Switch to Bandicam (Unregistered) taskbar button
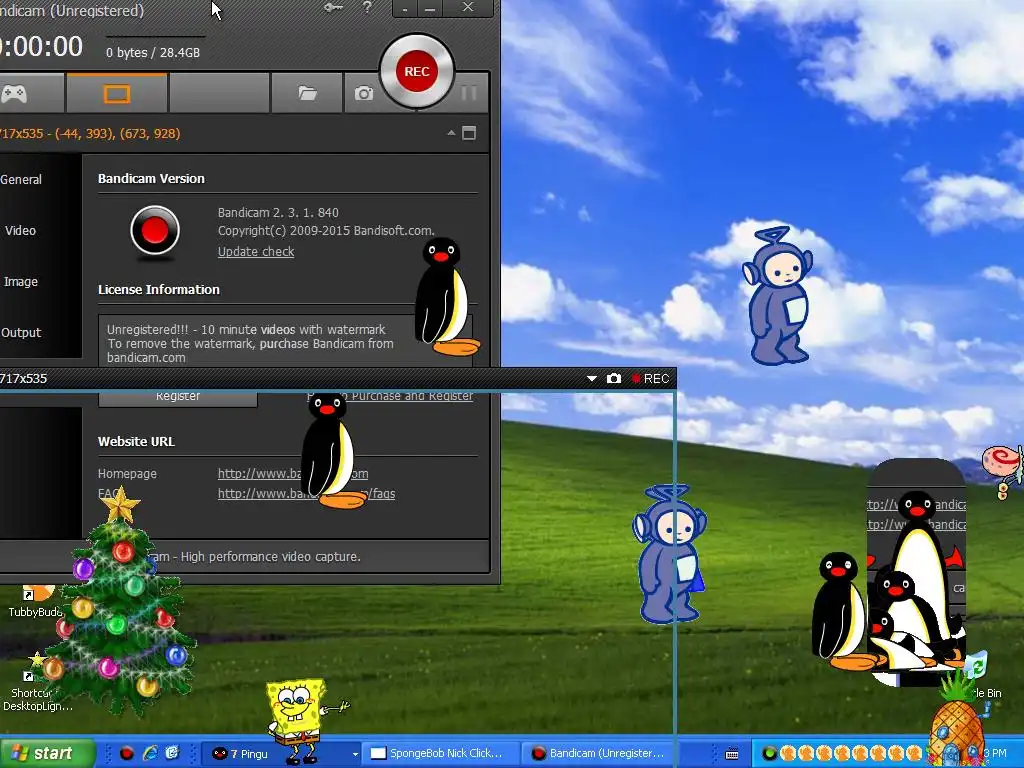 pos(598,754)
